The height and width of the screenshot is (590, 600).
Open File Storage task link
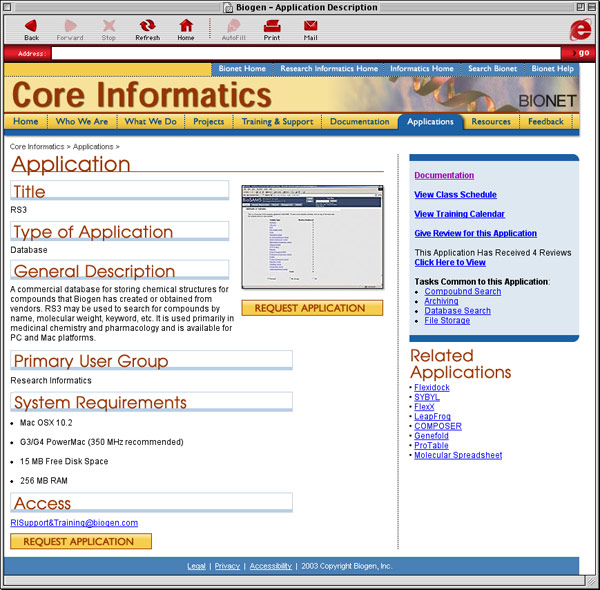(x=447, y=320)
